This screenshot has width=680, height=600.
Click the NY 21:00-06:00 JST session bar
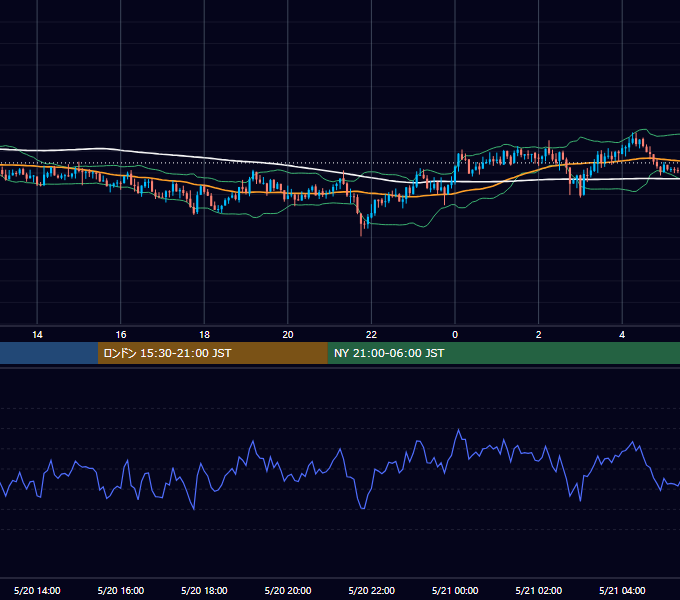(503, 353)
